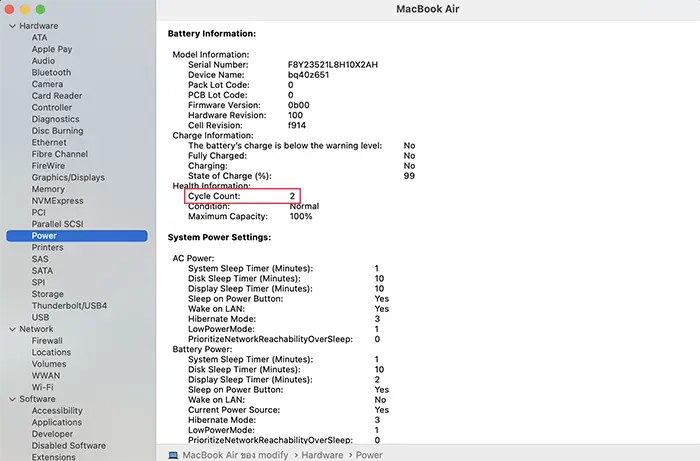The image size is (700, 461).
Task: Open Parallel SCSI information
Action: click(x=58, y=224)
